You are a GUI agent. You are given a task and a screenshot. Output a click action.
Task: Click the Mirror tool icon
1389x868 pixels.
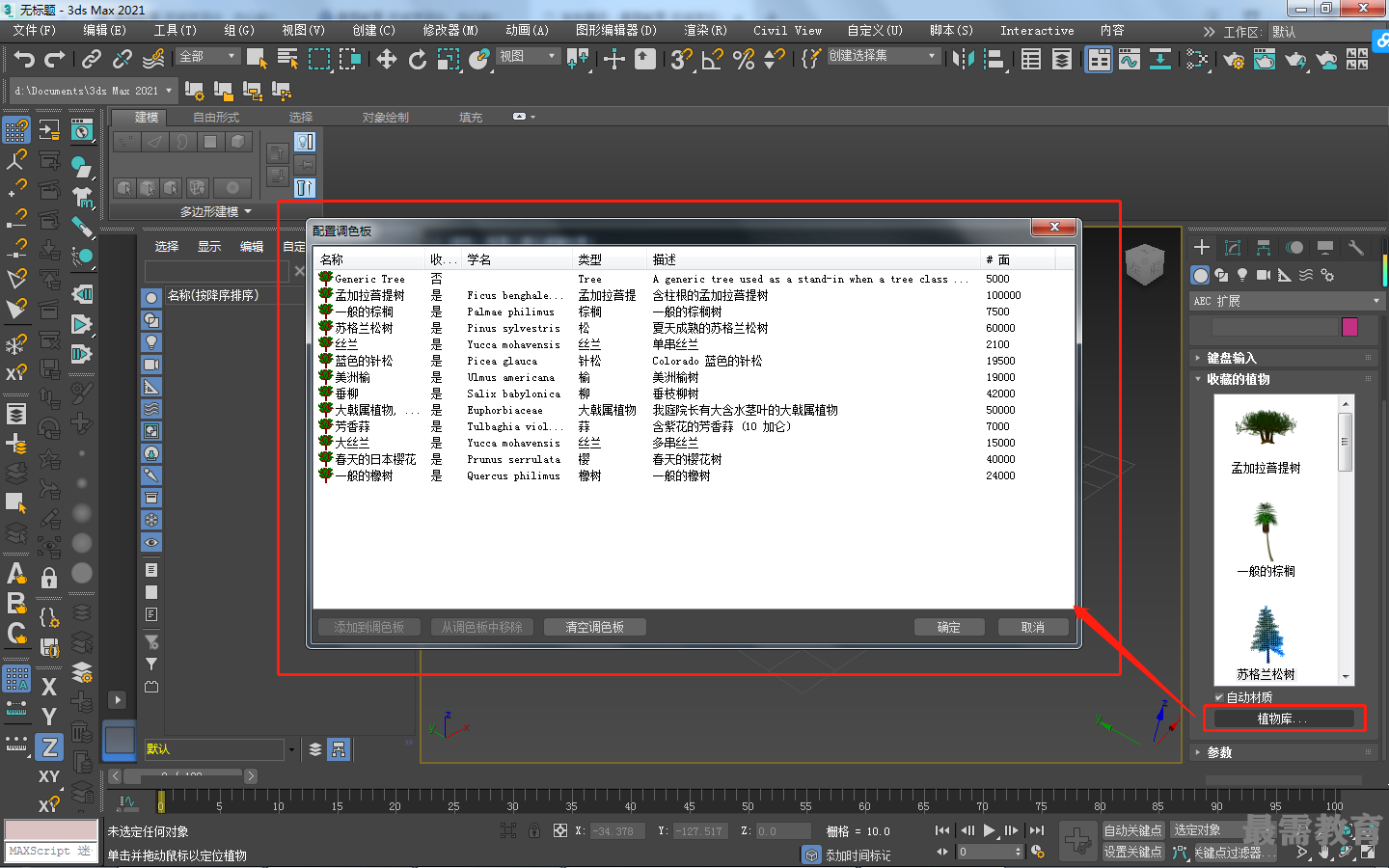963,60
